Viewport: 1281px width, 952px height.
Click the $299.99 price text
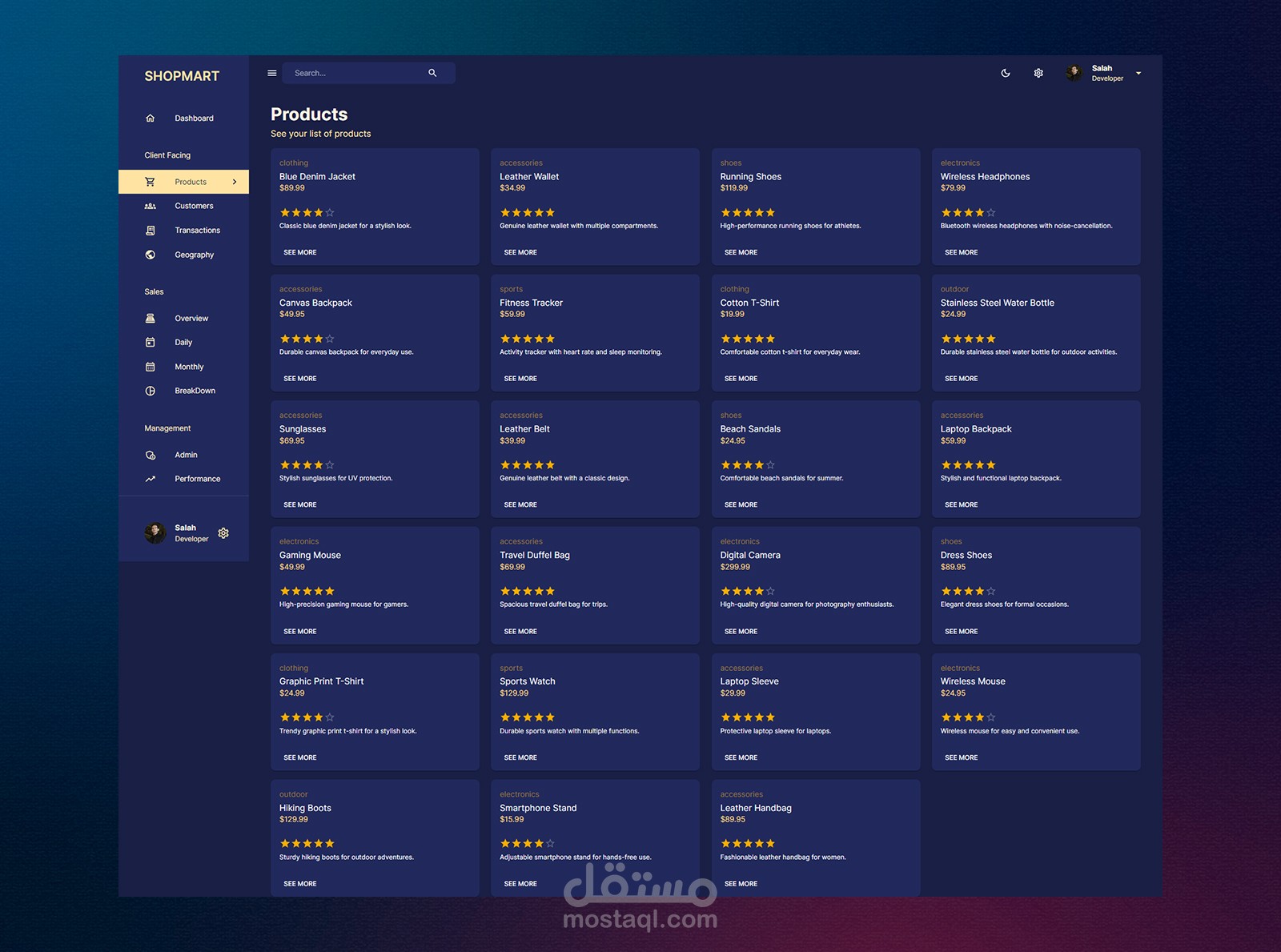(735, 567)
